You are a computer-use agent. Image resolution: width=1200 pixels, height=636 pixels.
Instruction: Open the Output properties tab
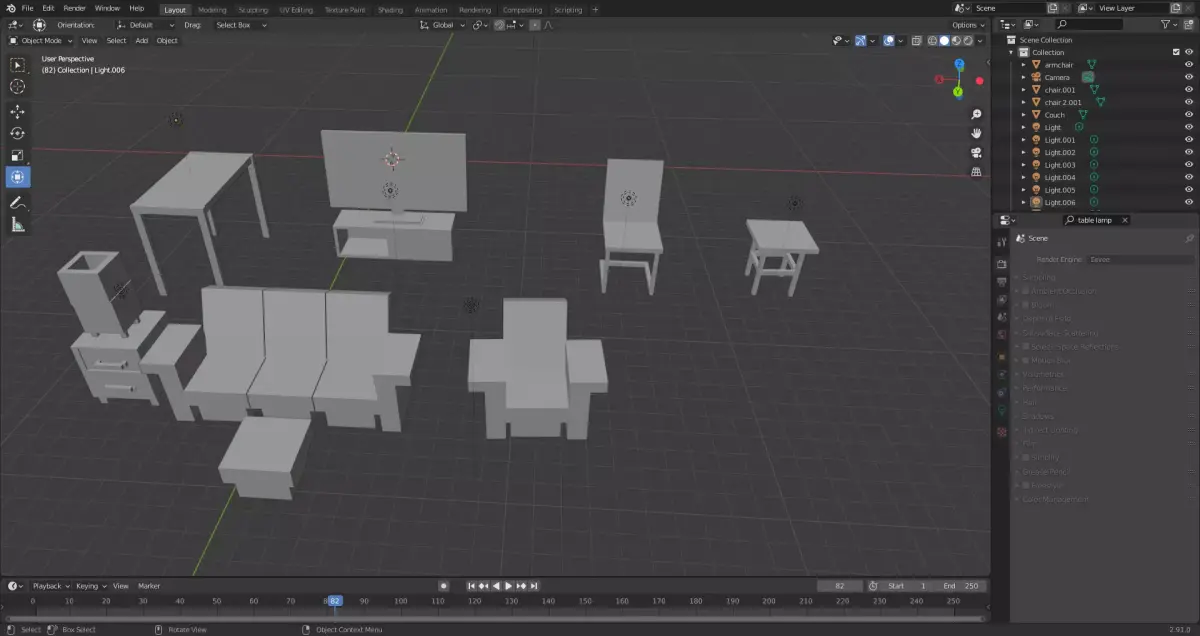point(1001,282)
